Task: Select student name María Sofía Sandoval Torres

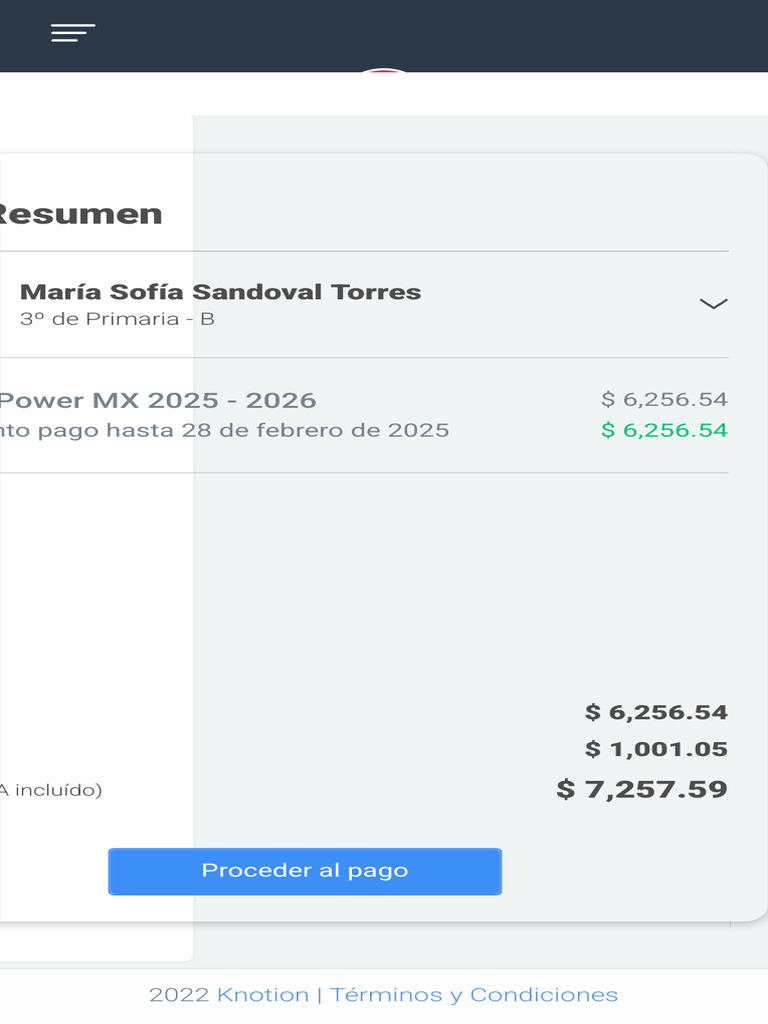Action: [220, 292]
